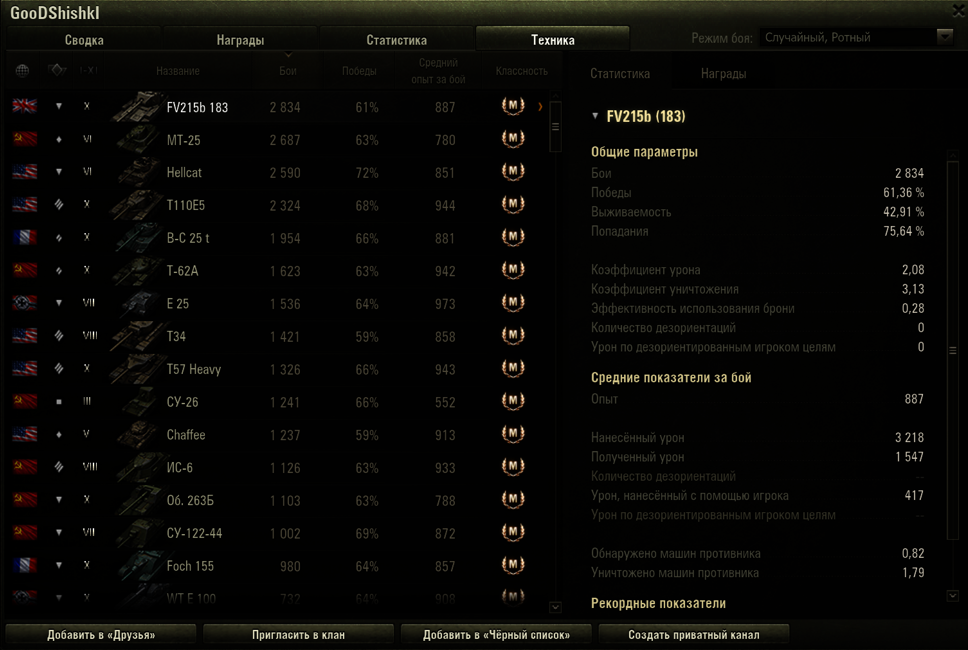The image size is (968, 650).
Task: Click the light tank icon on Chaffee row
Action: 59,434
